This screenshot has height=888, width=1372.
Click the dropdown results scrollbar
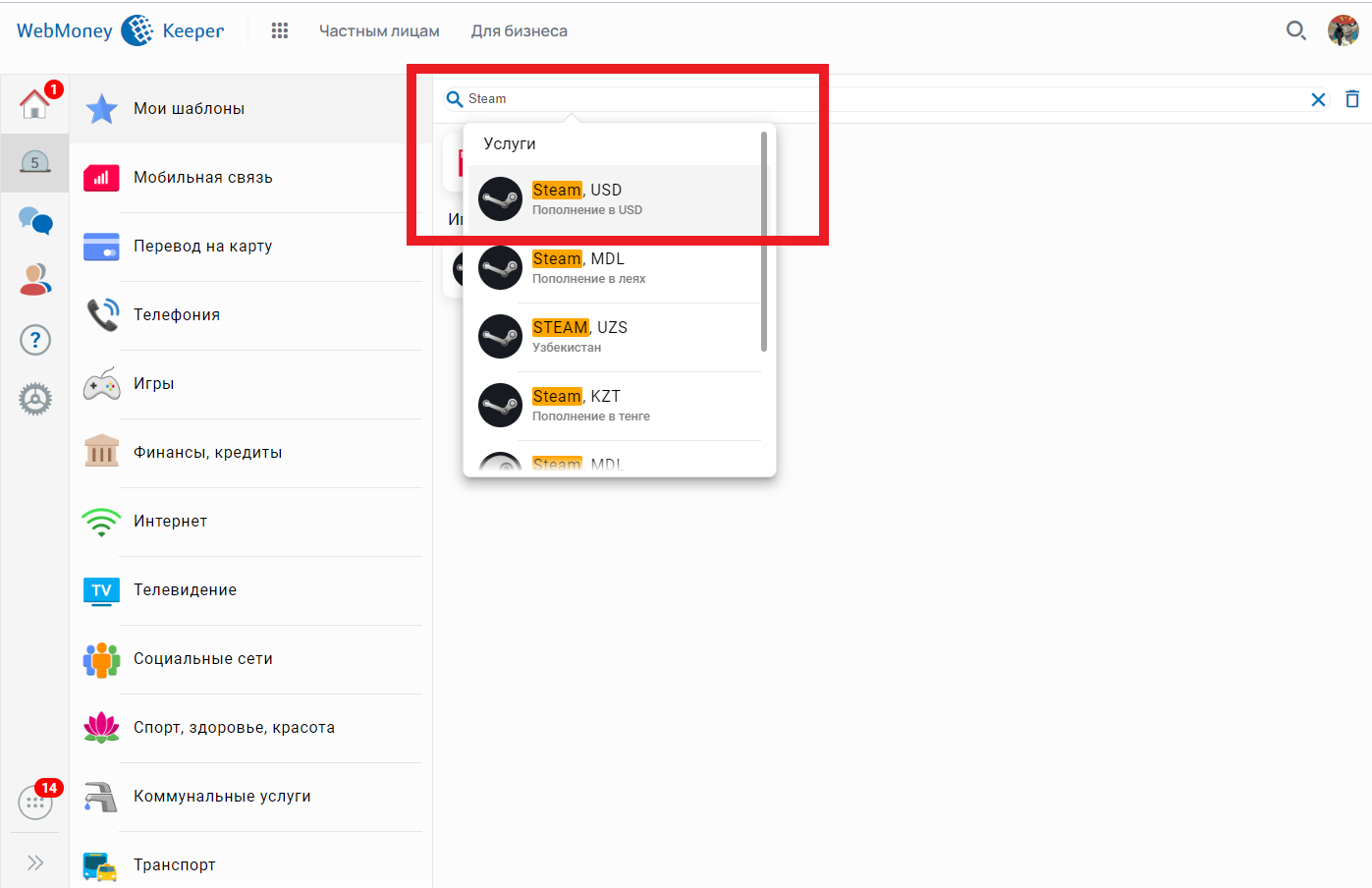click(x=764, y=242)
